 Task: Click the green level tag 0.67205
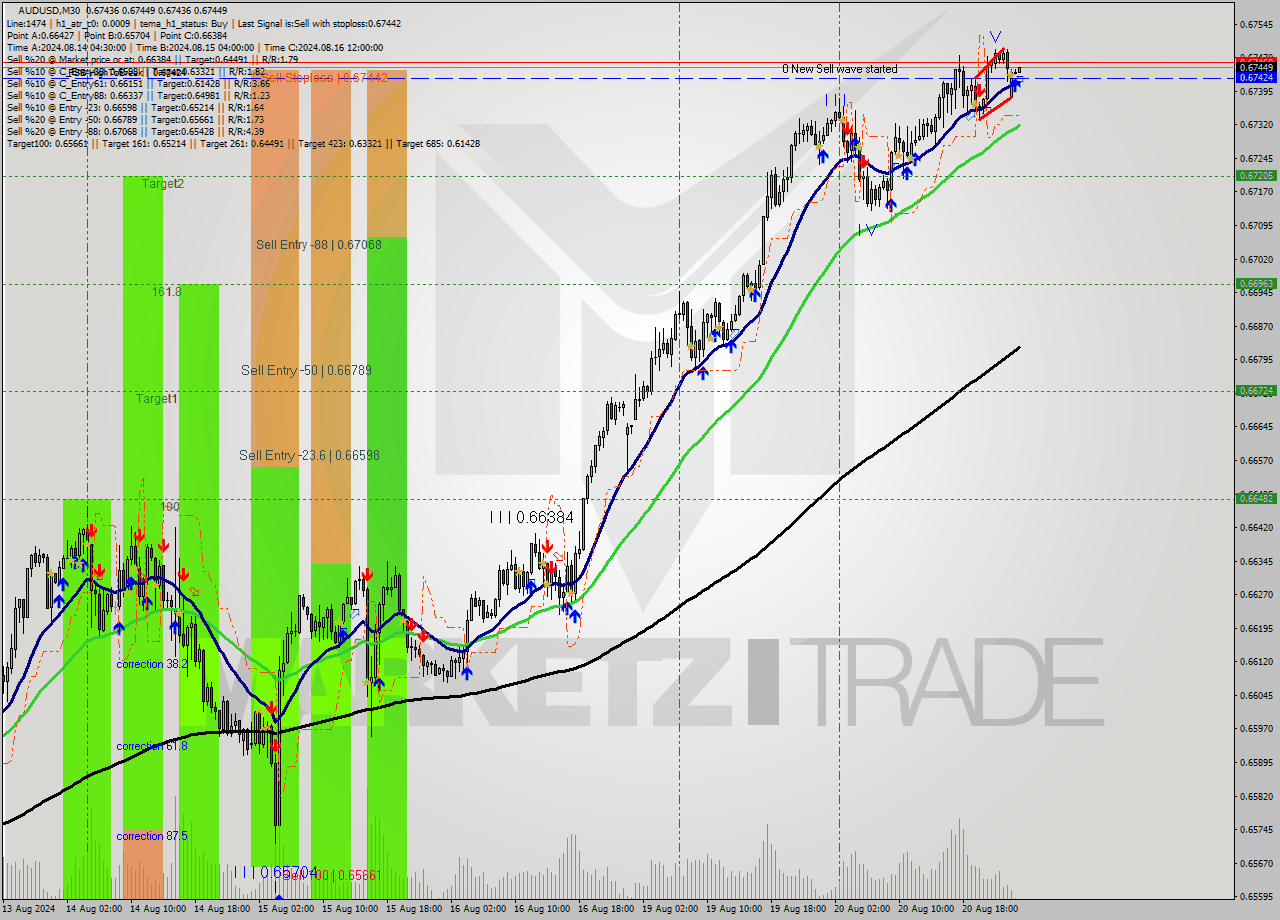coord(1256,175)
